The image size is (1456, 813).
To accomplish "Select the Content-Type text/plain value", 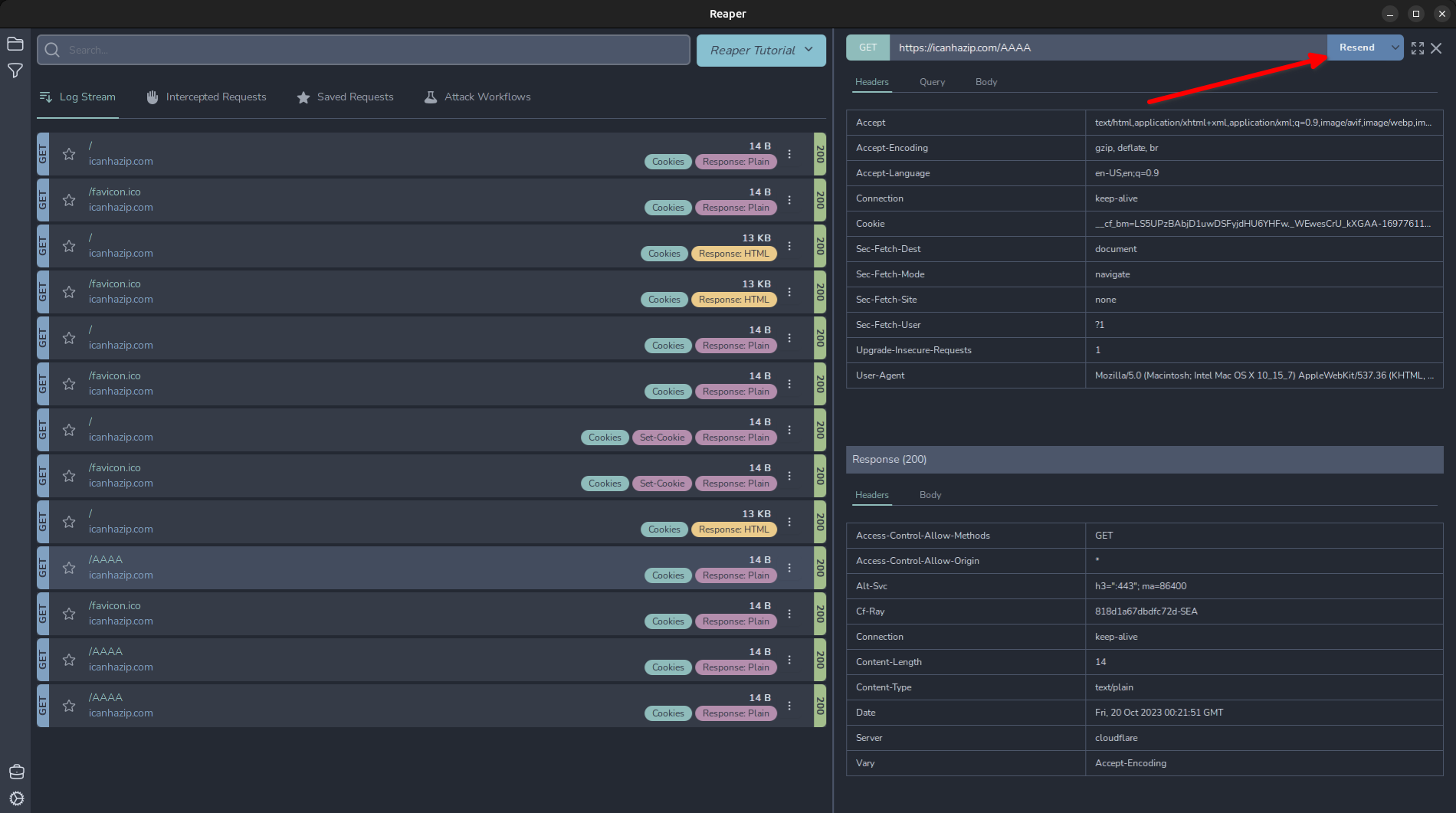I will 1114,687.
